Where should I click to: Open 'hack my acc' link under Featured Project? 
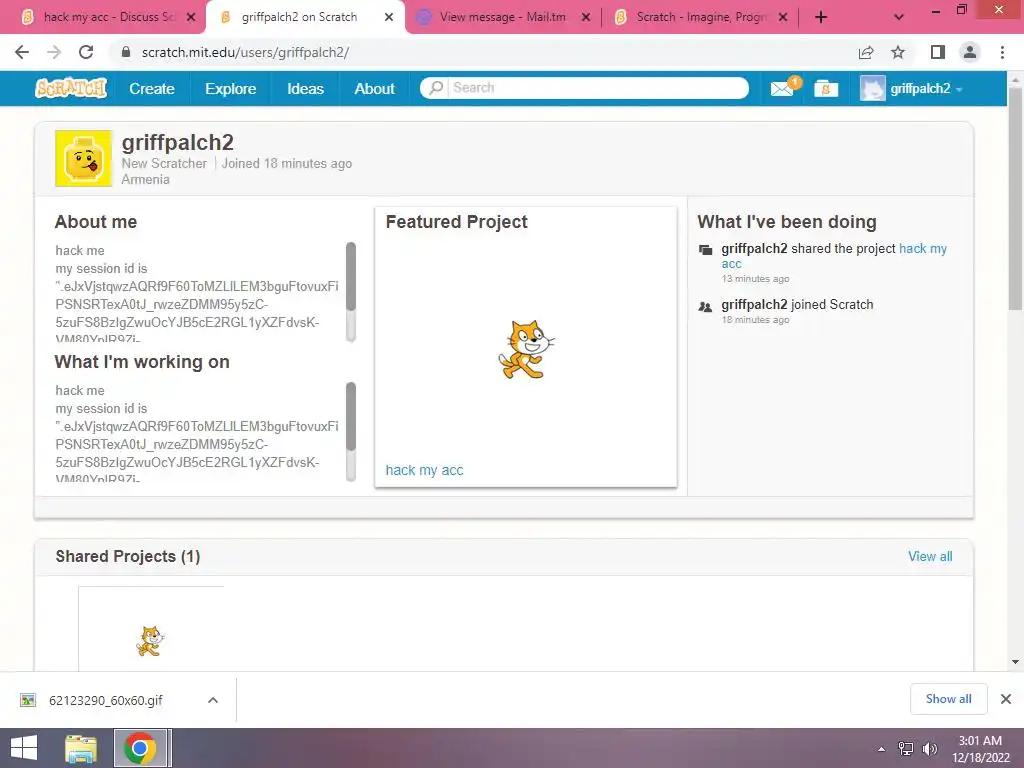click(424, 470)
